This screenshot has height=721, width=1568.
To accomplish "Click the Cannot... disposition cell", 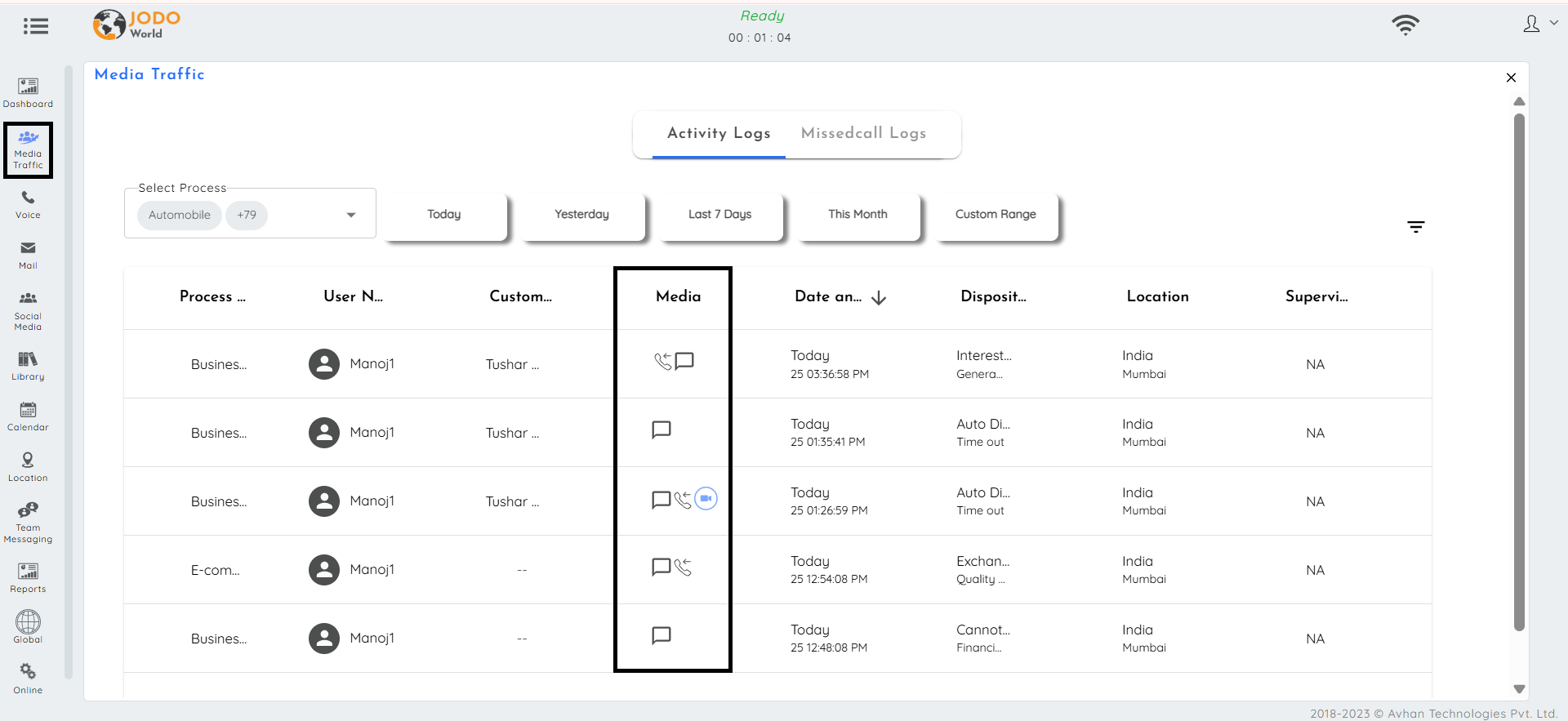I will (x=983, y=630).
